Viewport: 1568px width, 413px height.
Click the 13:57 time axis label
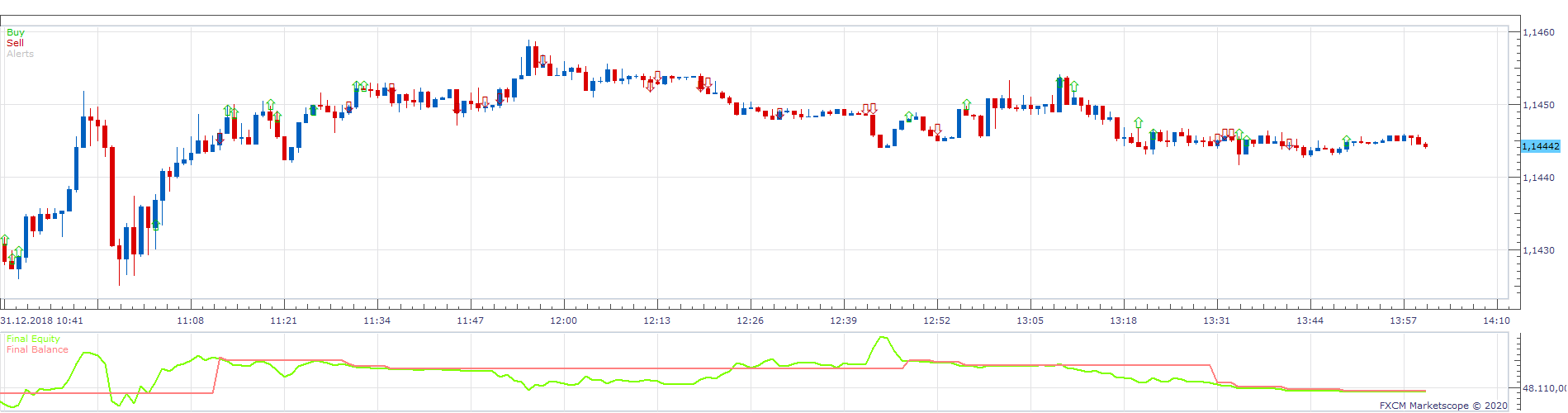[1404, 320]
